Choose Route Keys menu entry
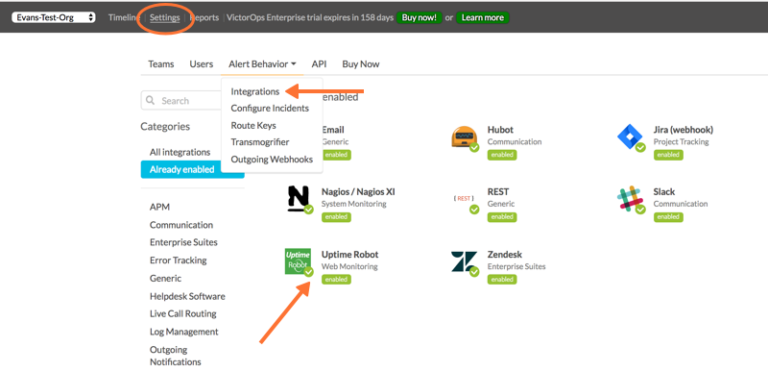The height and width of the screenshot is (372, 768). [x=253, y=125]
